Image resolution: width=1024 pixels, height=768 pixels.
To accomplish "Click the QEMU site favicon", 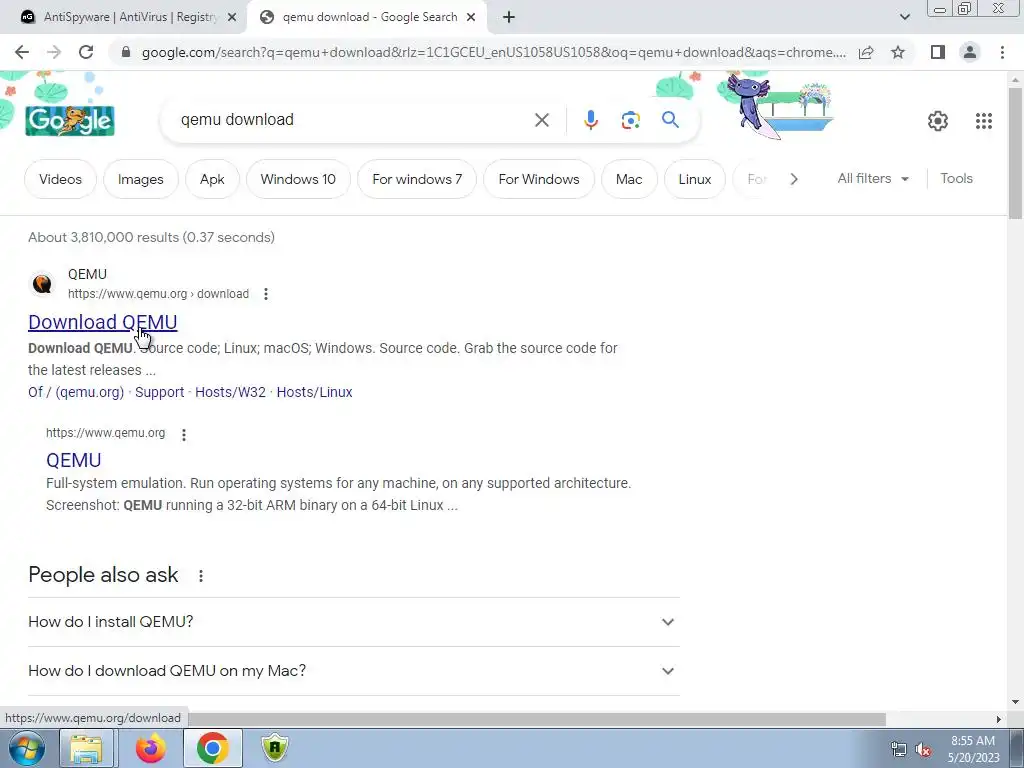I will point(42,284).
